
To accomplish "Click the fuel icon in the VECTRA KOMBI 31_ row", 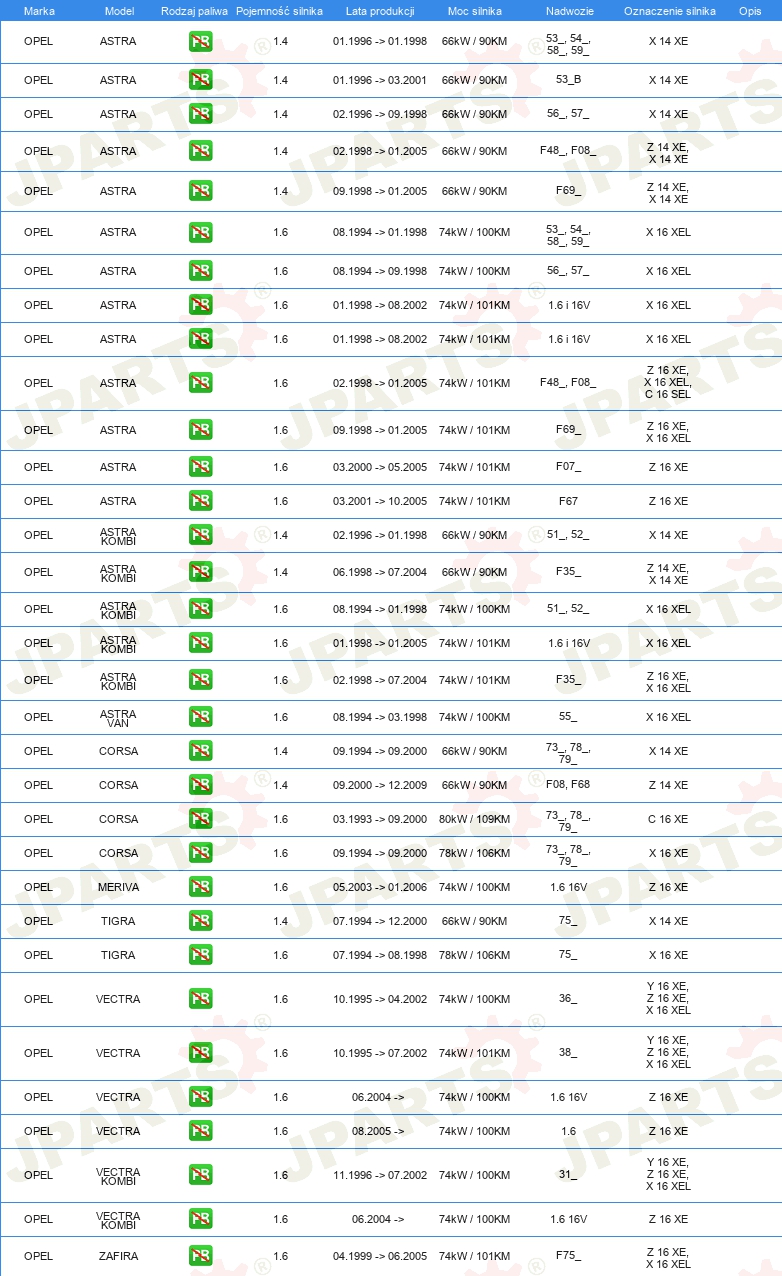I will tap(200, 1175).
